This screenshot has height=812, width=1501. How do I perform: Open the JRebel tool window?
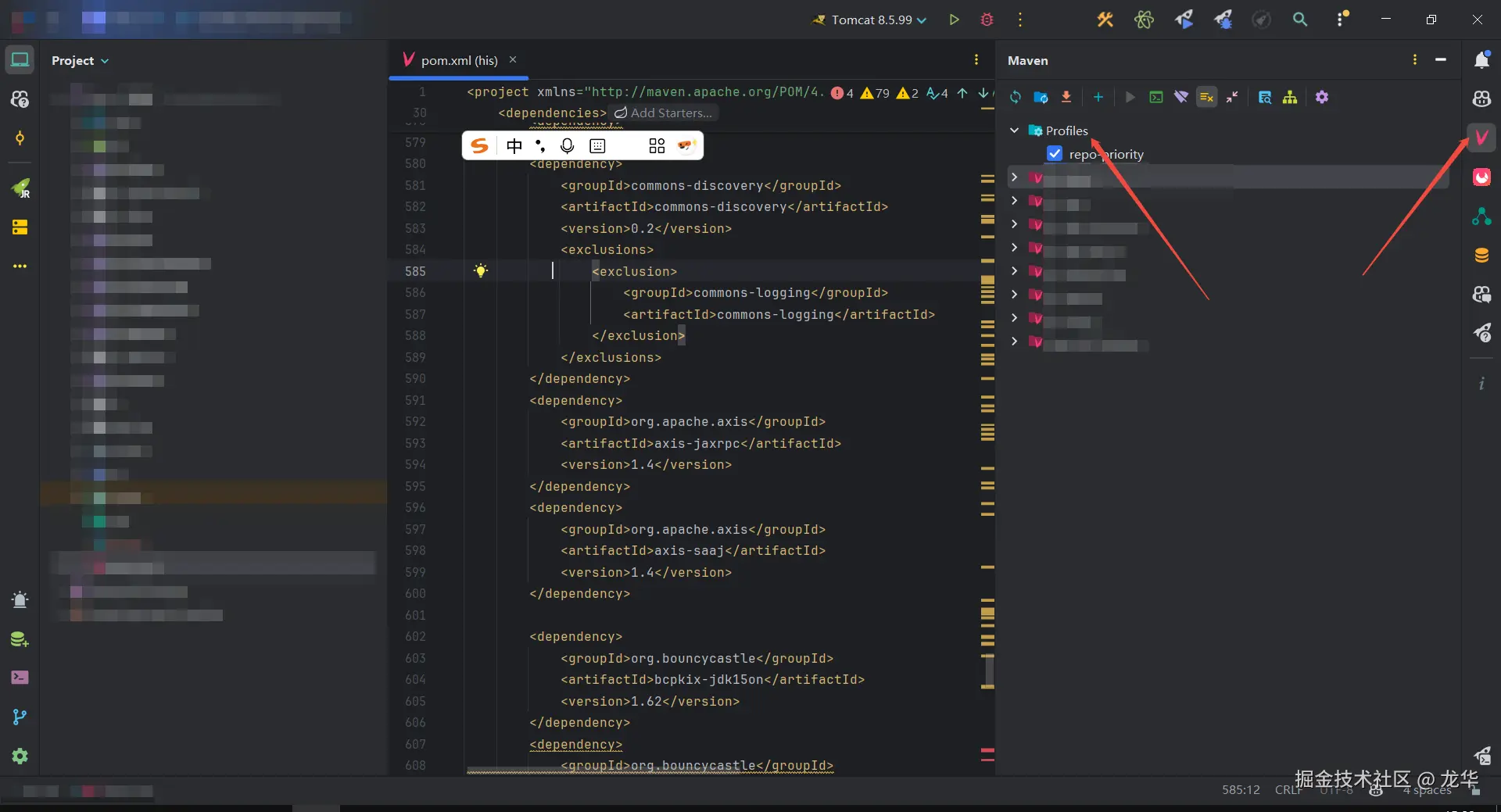(20, 188)
